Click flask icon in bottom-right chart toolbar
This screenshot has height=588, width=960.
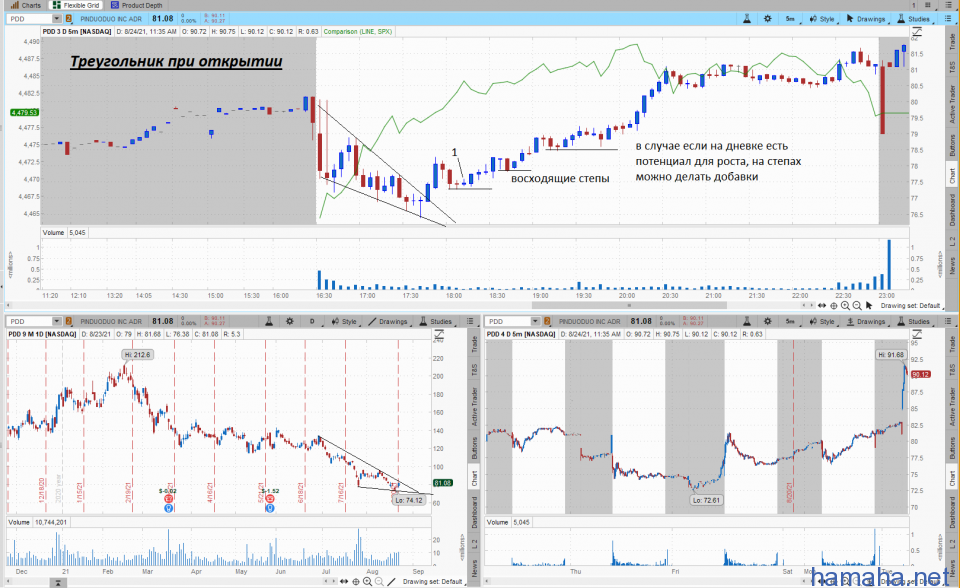pos(746,321)
